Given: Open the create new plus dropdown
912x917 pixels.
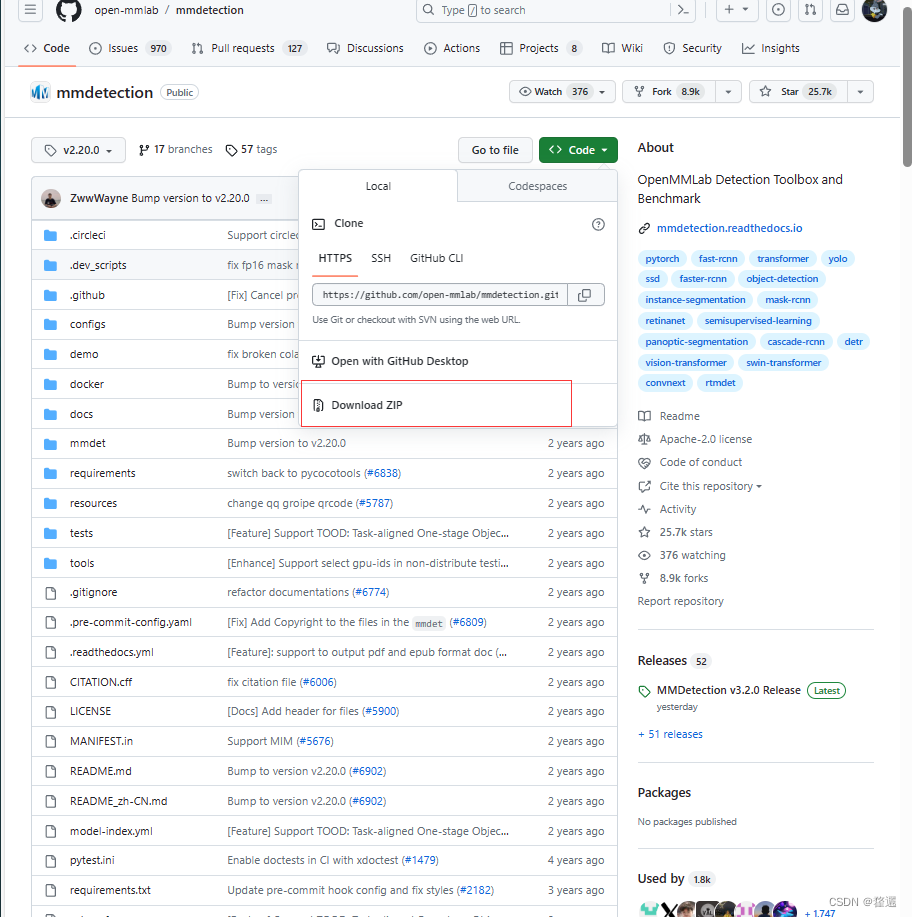Looking at the screenshot, I should (x=737, y=10).
